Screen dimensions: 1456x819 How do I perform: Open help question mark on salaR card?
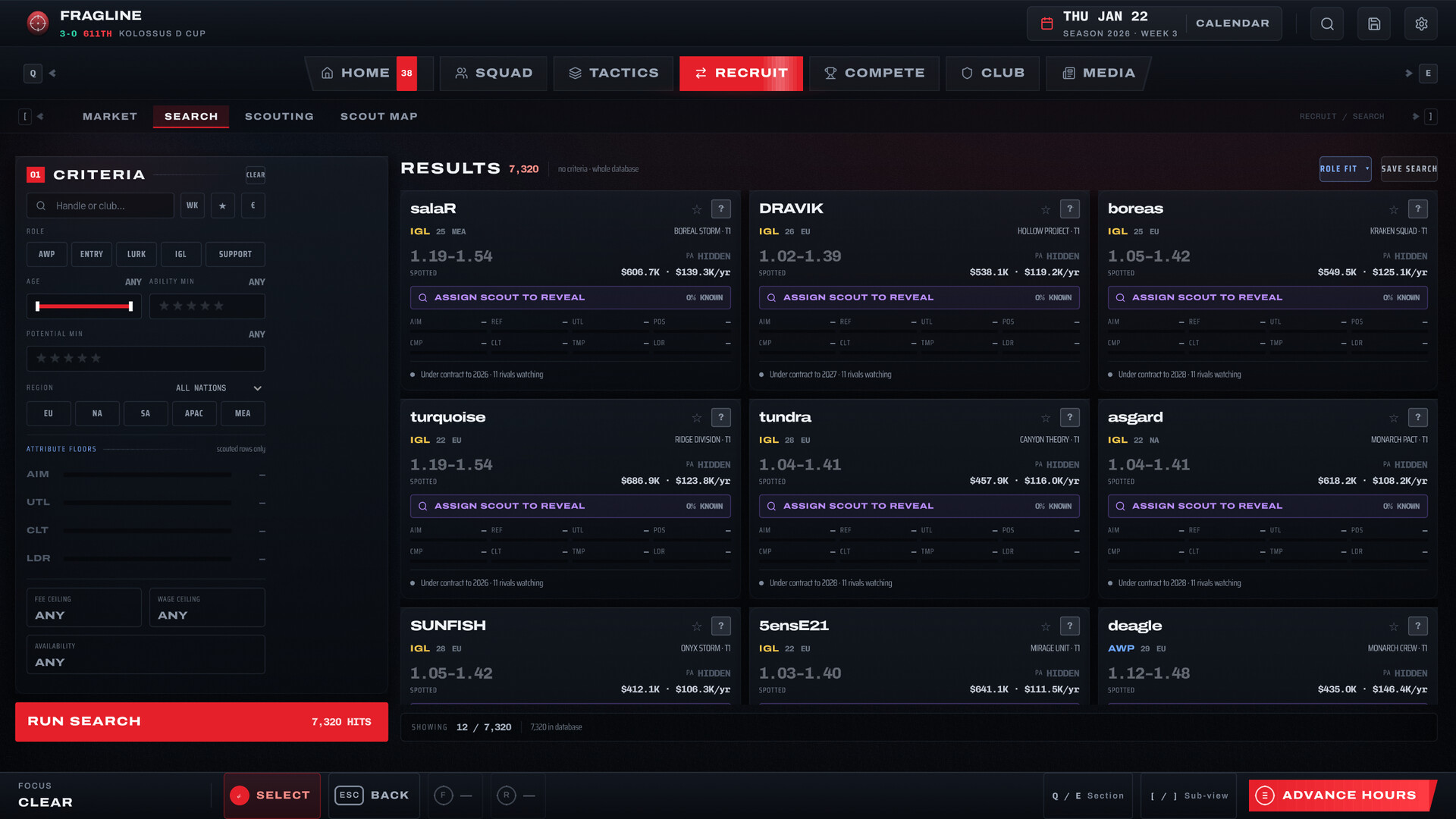(720, 209)
